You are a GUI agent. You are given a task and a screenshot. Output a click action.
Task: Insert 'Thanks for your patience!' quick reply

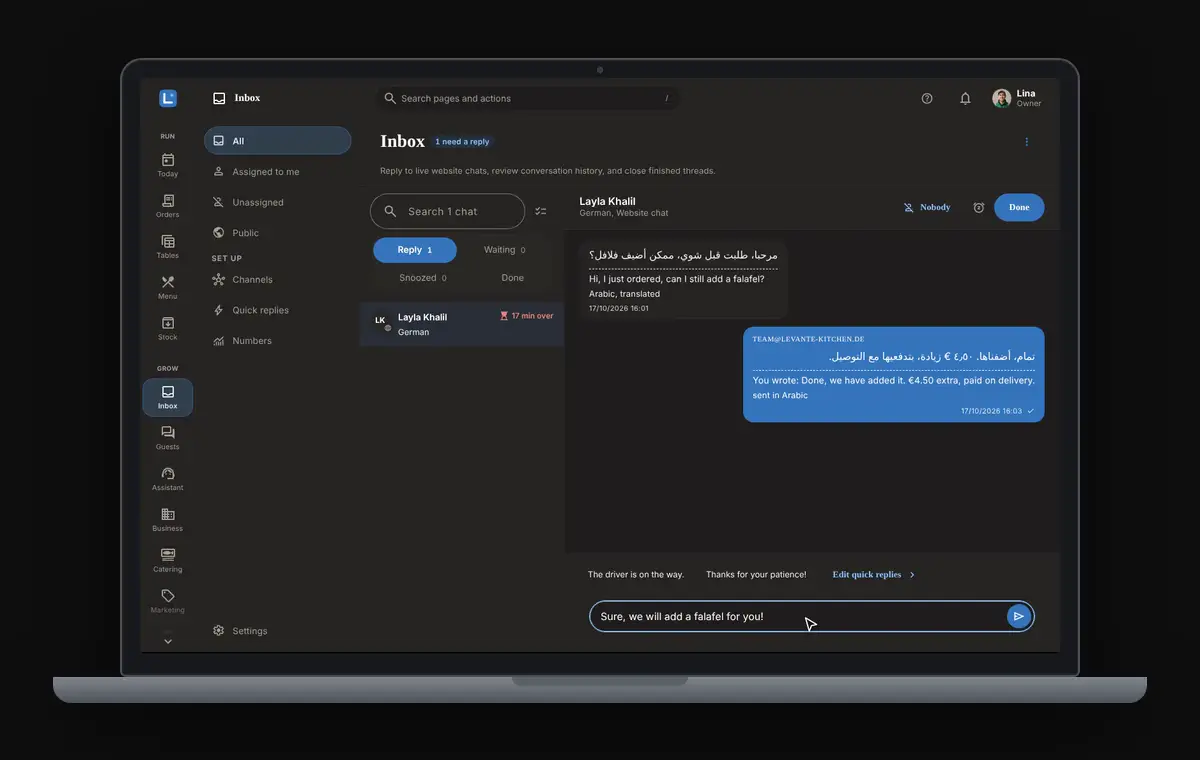(x=757, y=575)
